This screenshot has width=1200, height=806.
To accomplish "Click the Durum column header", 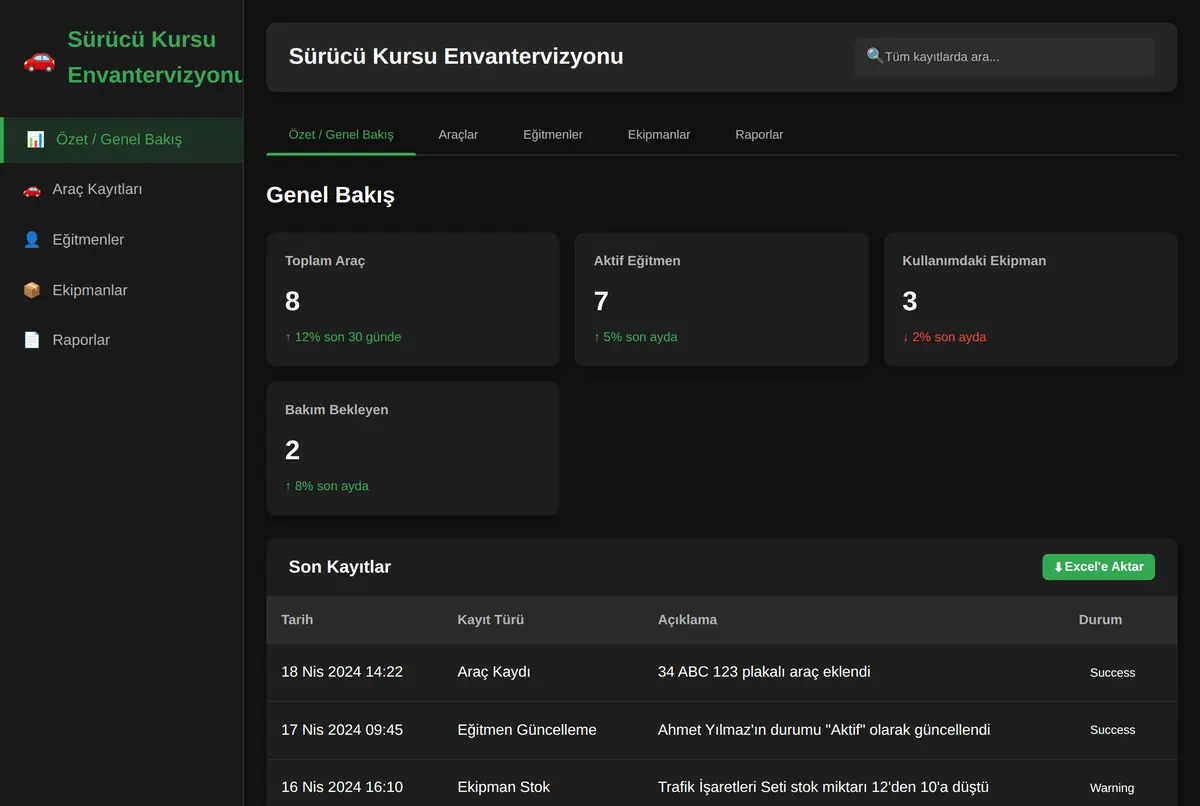I will tap(1100, 619).
